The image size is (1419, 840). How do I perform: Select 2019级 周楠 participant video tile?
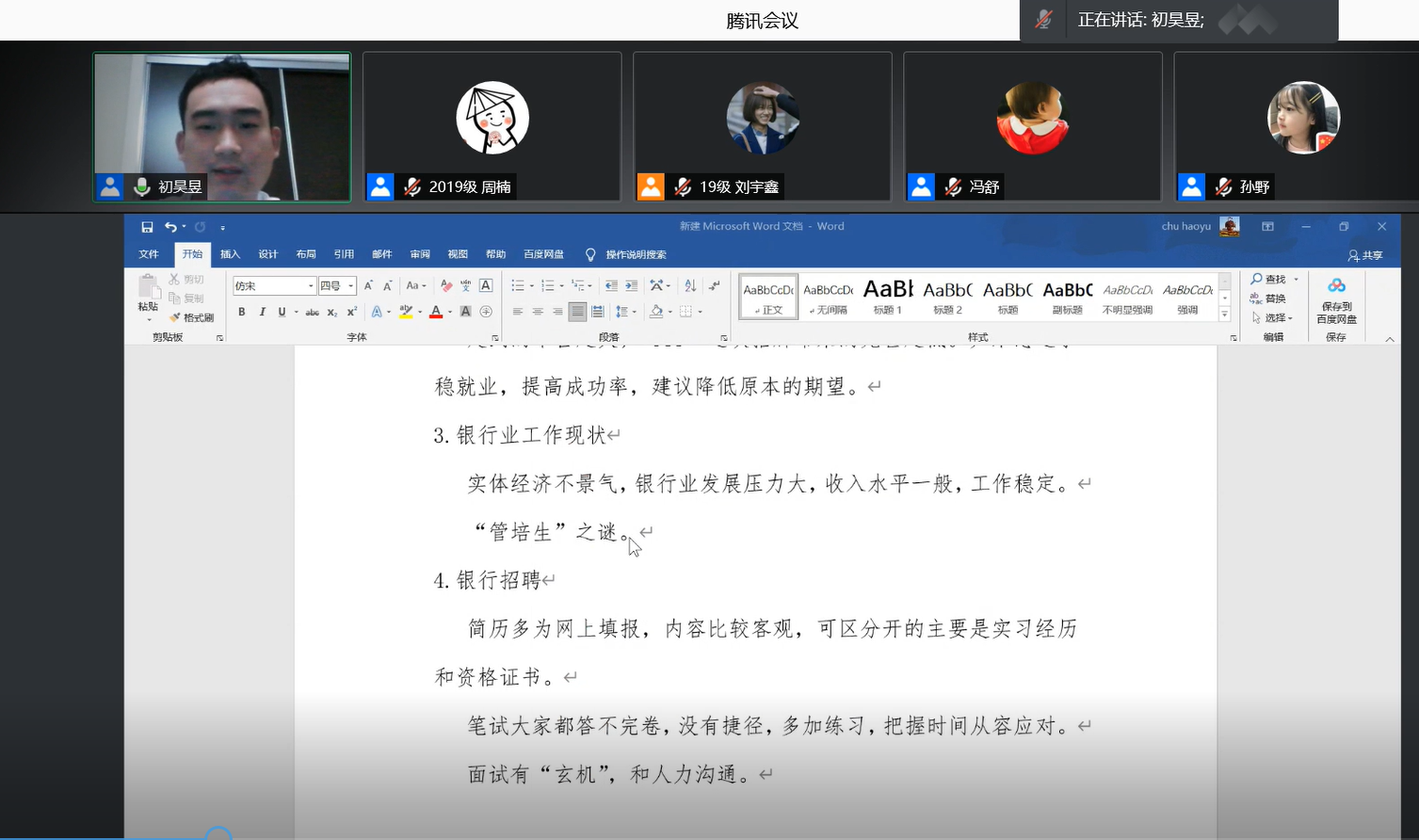492,126
